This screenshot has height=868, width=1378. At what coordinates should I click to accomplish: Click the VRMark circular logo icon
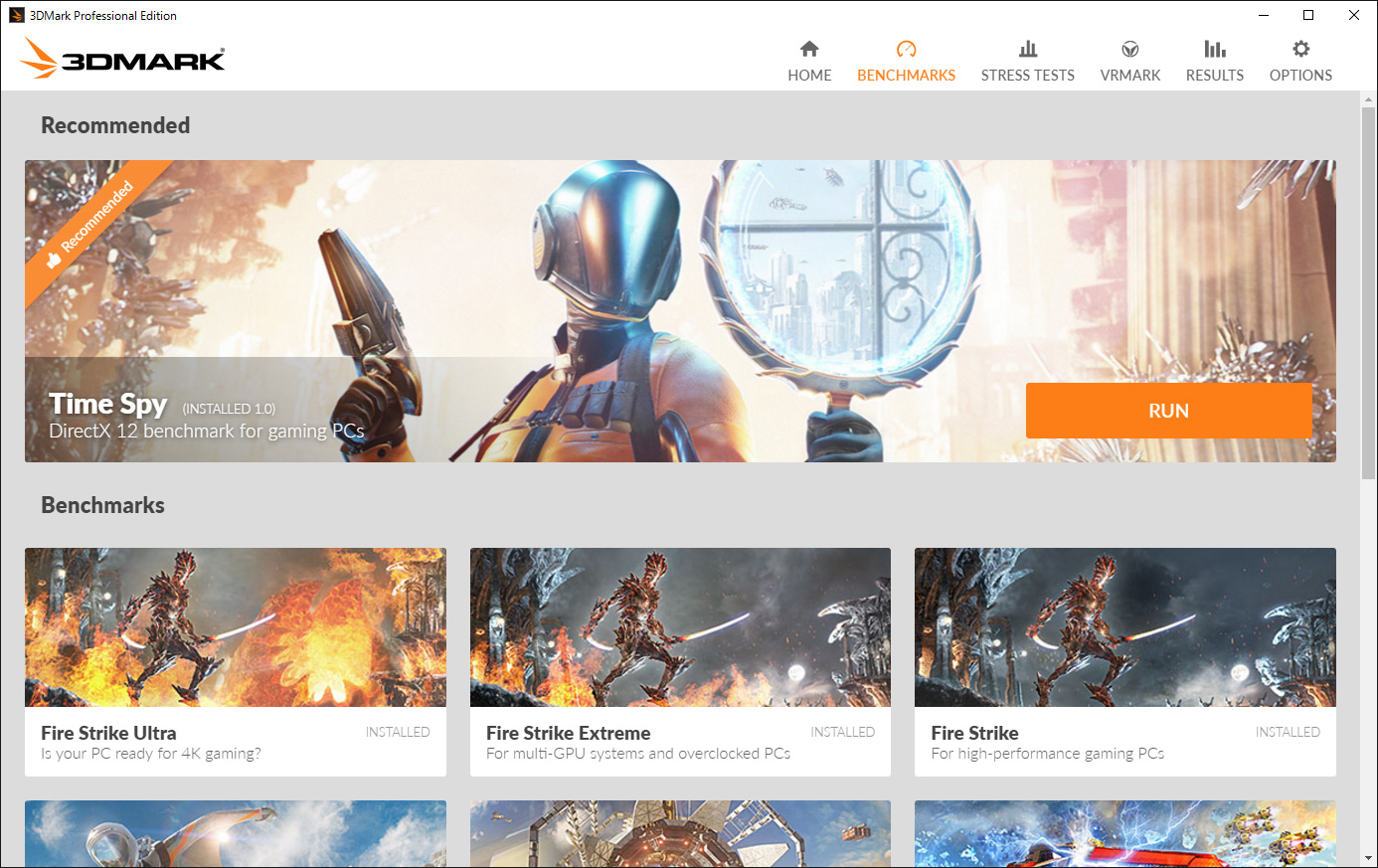coord(1130,49)
